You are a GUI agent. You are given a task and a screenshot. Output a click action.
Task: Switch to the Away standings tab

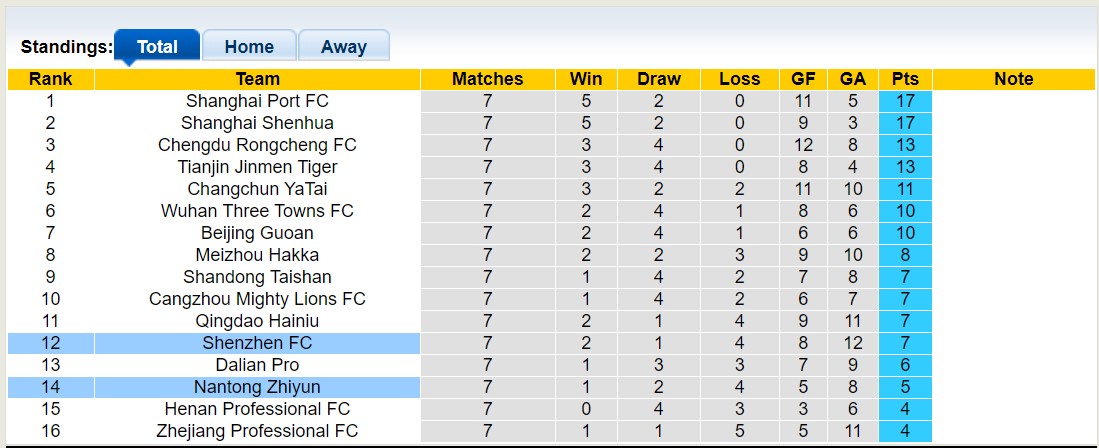[343, 46]
